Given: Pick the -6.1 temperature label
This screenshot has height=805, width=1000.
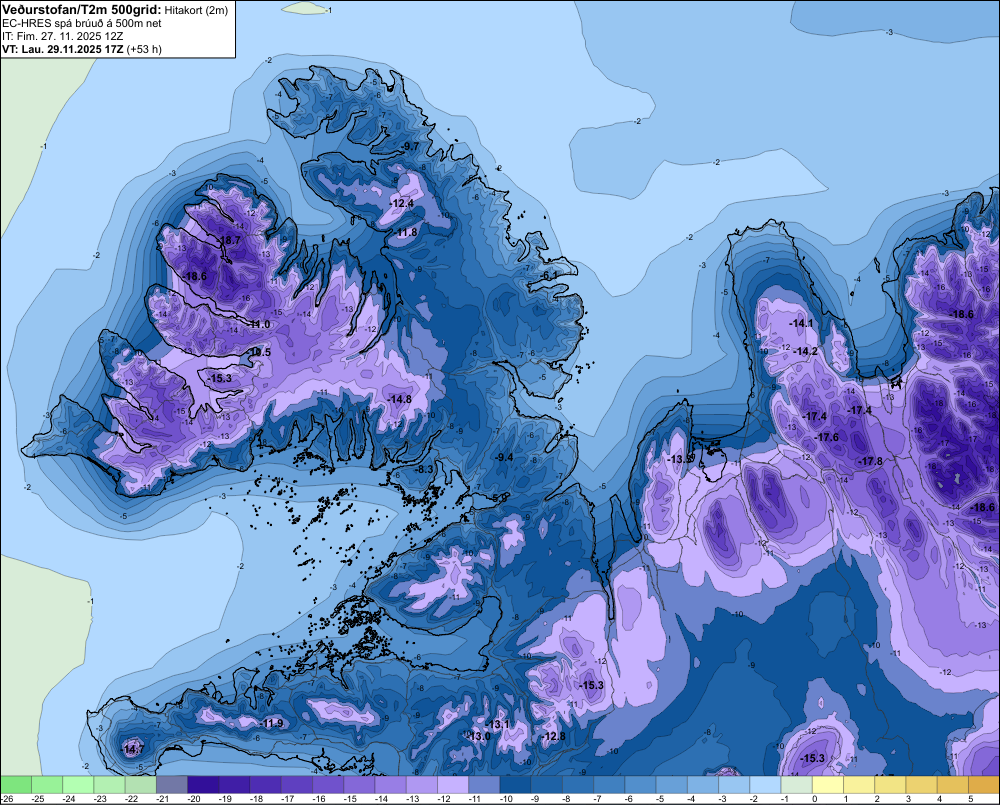Looking at the screenshot, I should (549, 276).
